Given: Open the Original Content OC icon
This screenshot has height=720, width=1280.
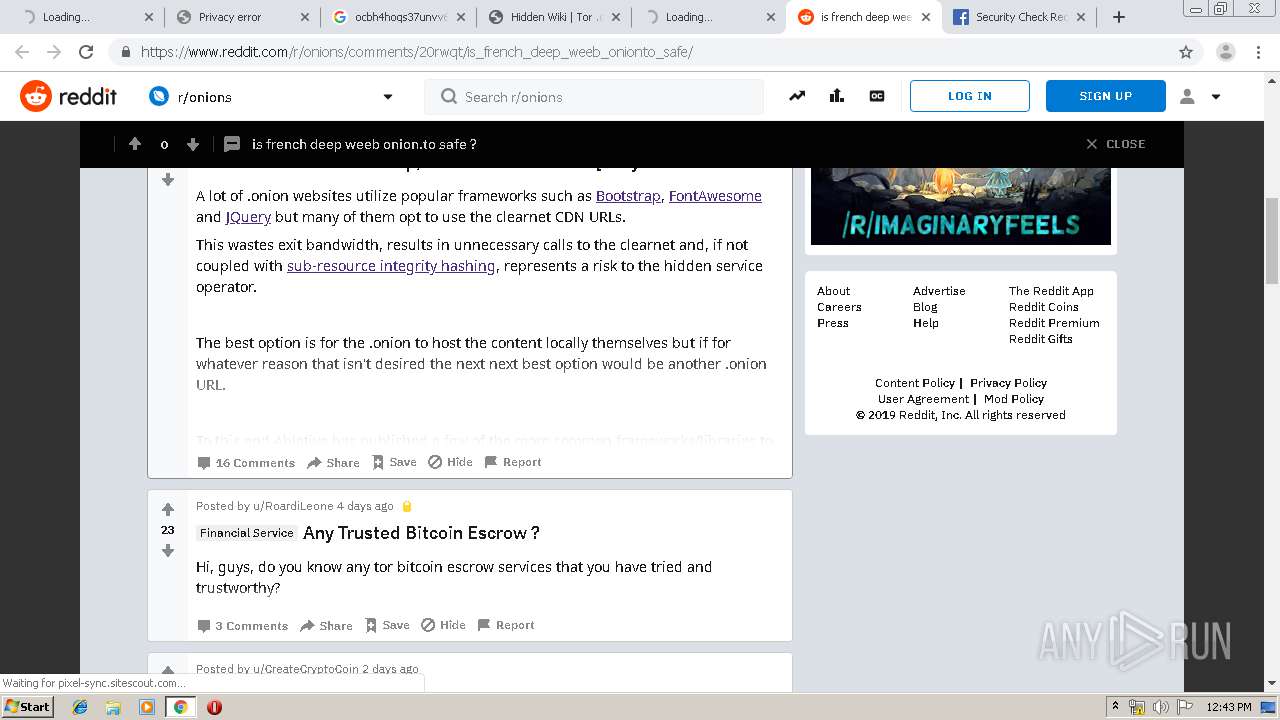Looking at the screenshot, I should point(877,96).
